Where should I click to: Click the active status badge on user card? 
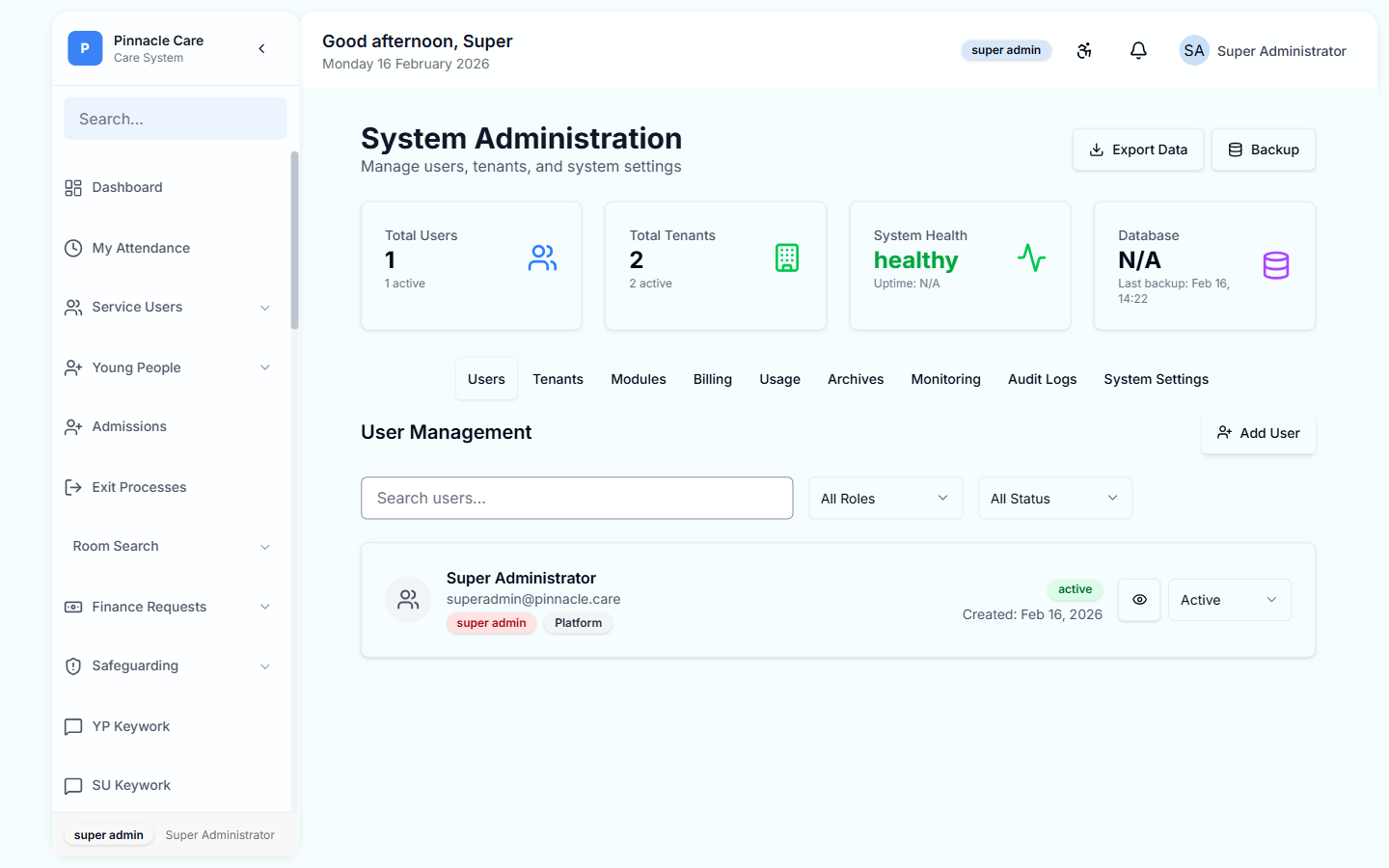tap(1075, 589)
